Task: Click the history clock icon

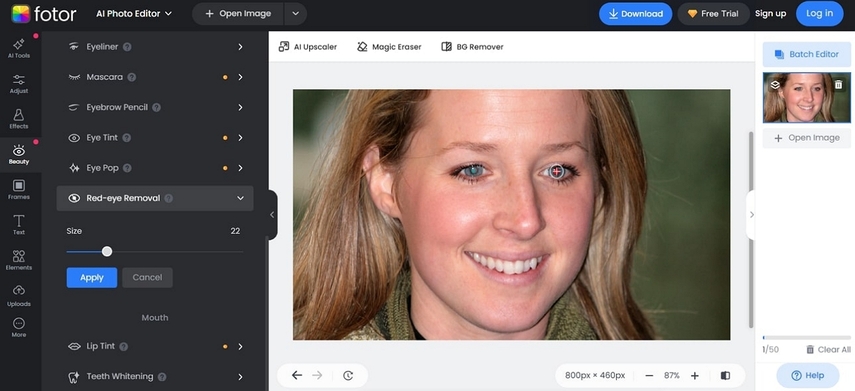Action: point(348,375)
